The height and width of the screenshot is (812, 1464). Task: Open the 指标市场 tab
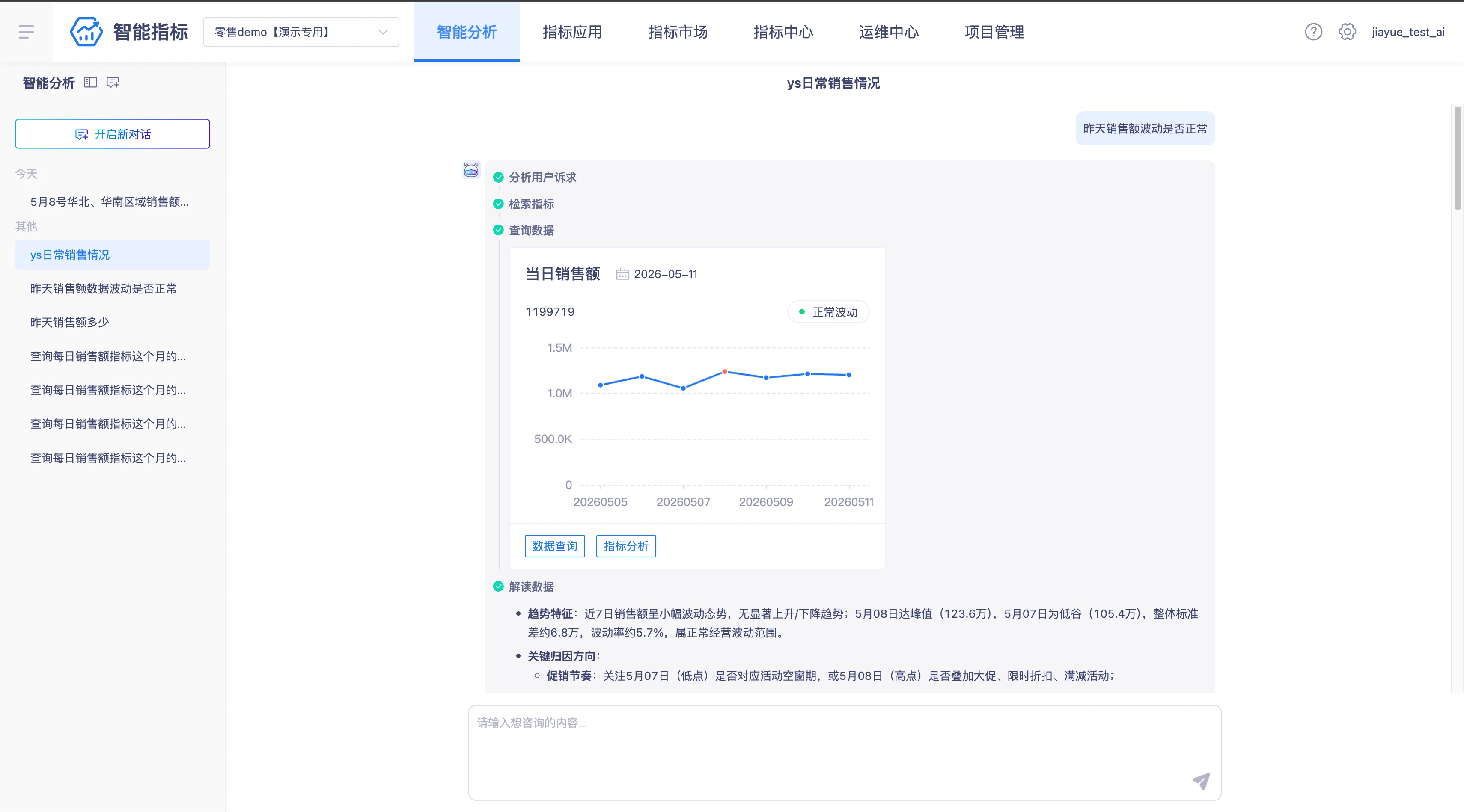pos(678,32)
